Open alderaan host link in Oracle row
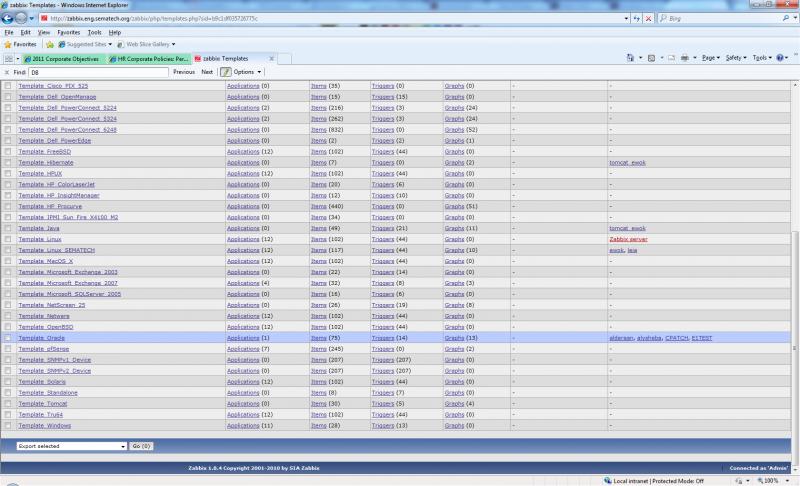Screen dimensions: 800x486 tap(621, 338)
